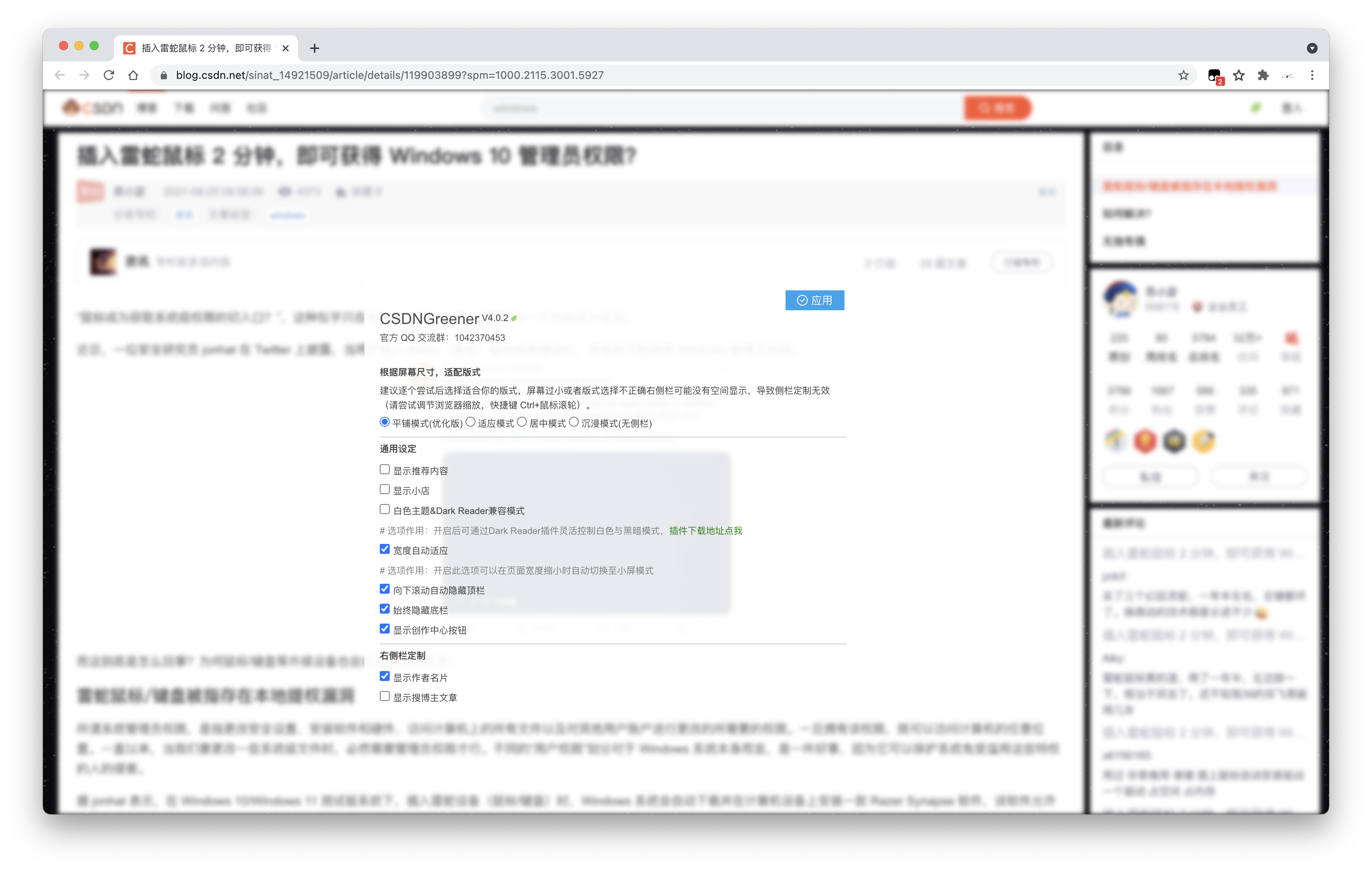
Task: Check the 显示小店 option
Action: coord(384,489)
